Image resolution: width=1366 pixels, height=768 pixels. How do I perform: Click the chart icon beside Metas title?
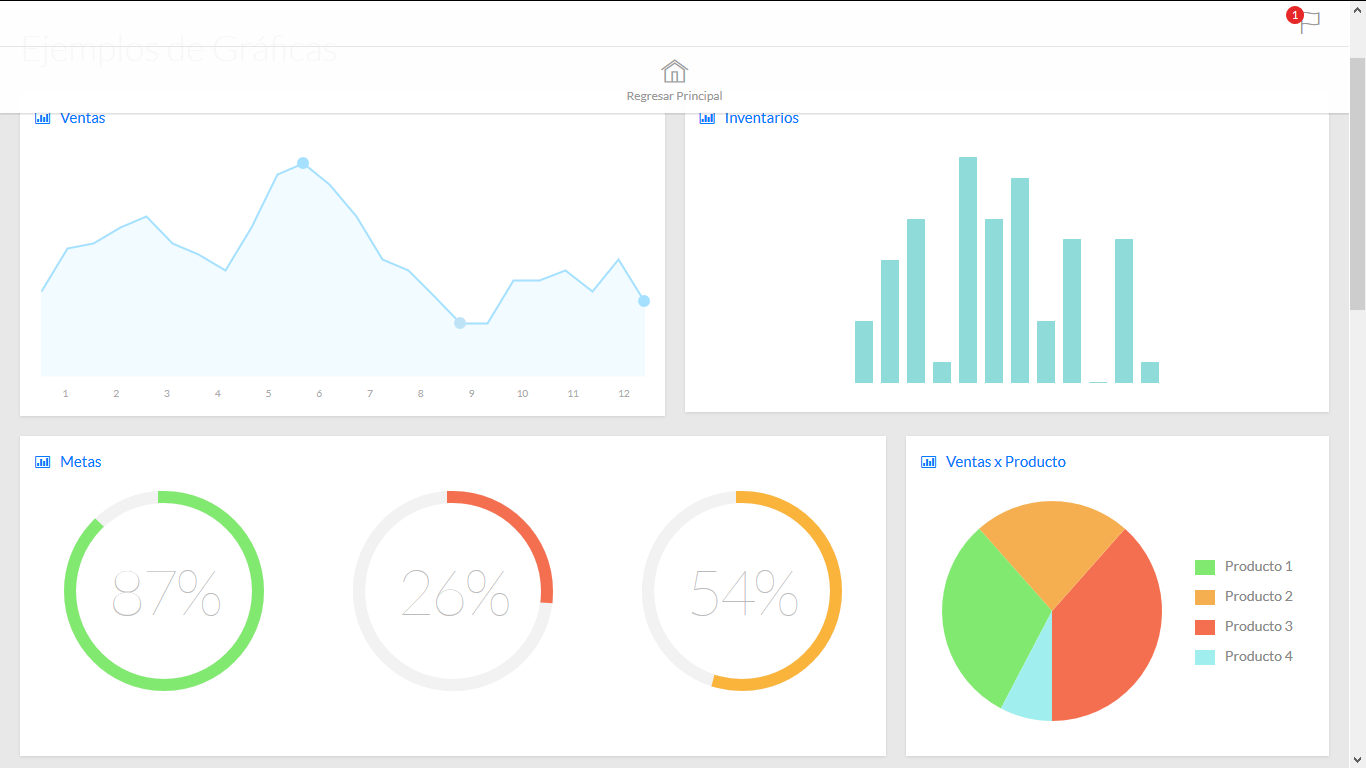coord(43,462)
